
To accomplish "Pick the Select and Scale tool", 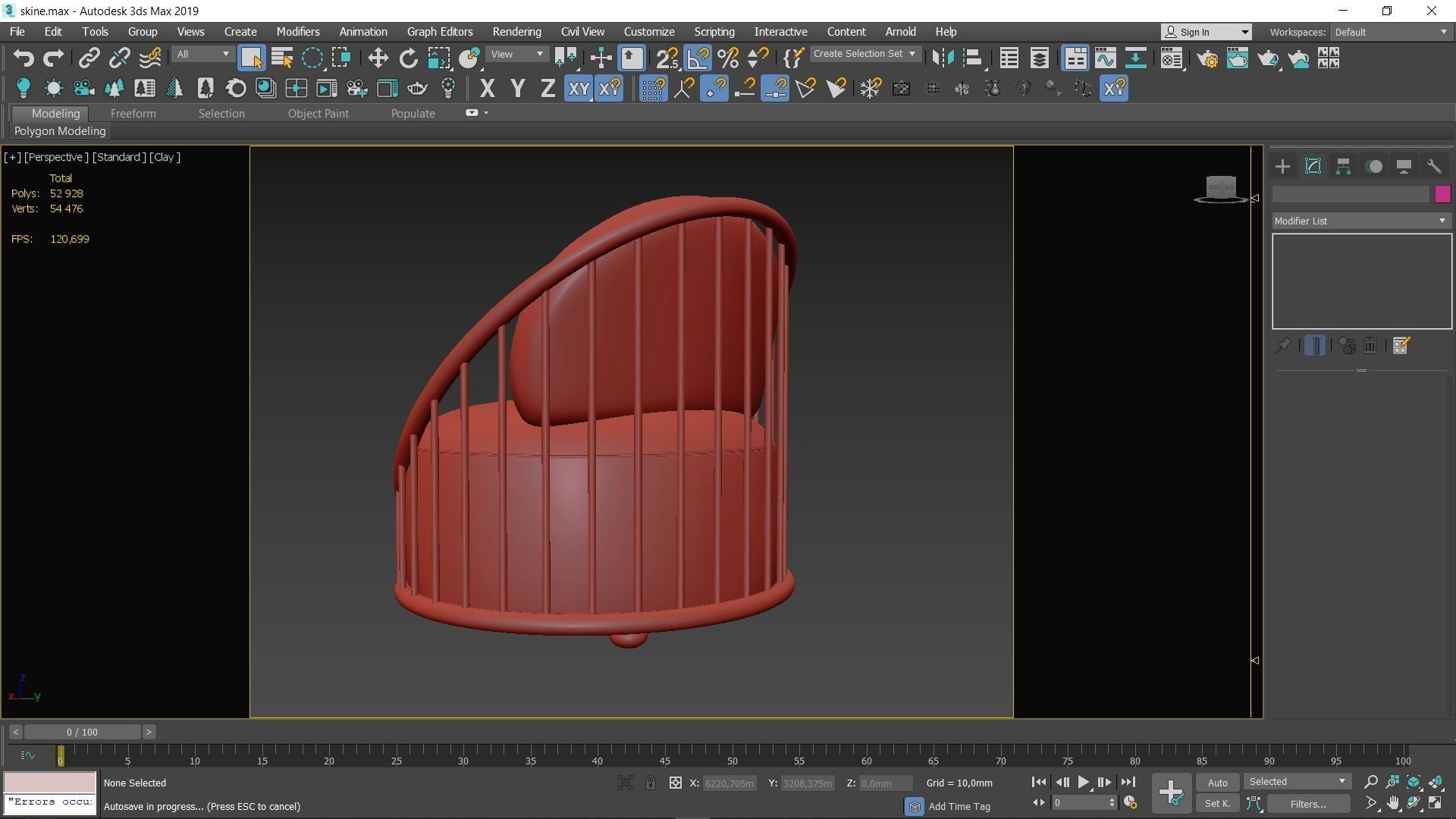I will click(438, 58).
